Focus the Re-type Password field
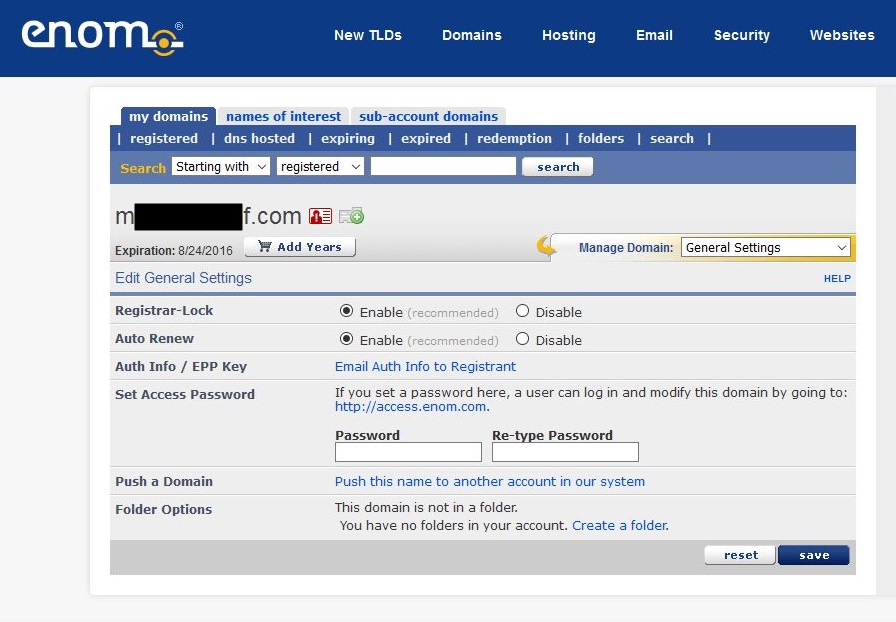The image size is (896, 622). [x=565, y=452]
